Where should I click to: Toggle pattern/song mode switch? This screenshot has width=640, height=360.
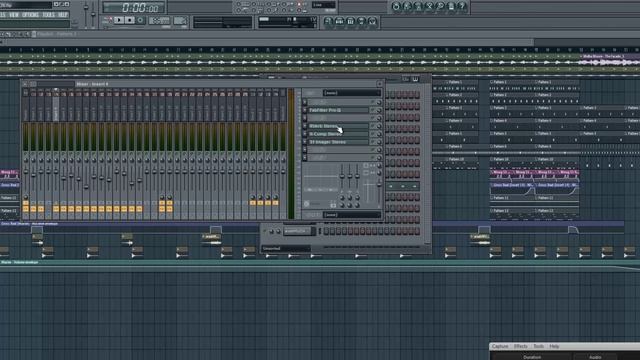click(x=108, y=20)
